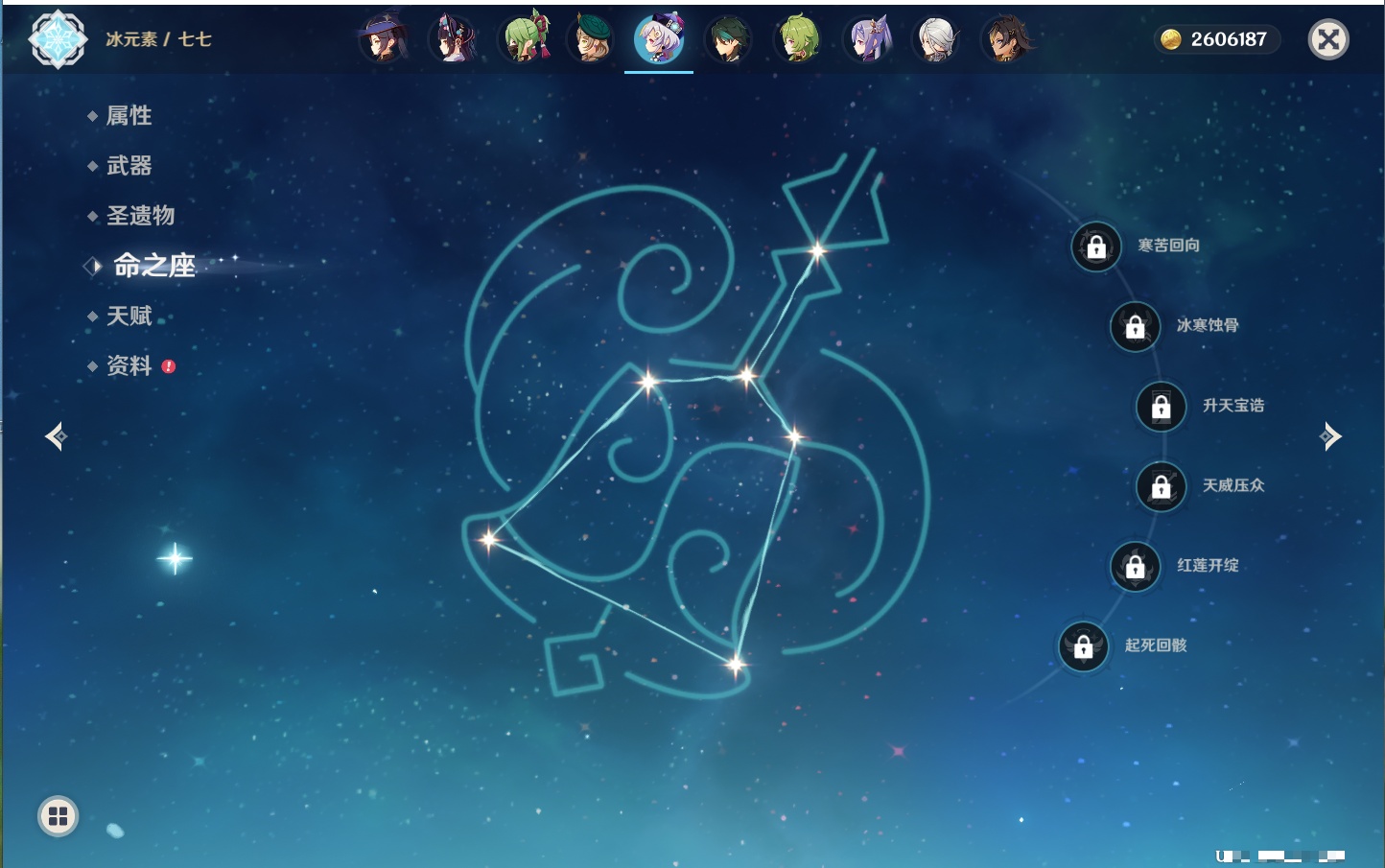
Task: Go to the 天赋 talents tab
Action: pyautogui.click(x=129, y=316)
